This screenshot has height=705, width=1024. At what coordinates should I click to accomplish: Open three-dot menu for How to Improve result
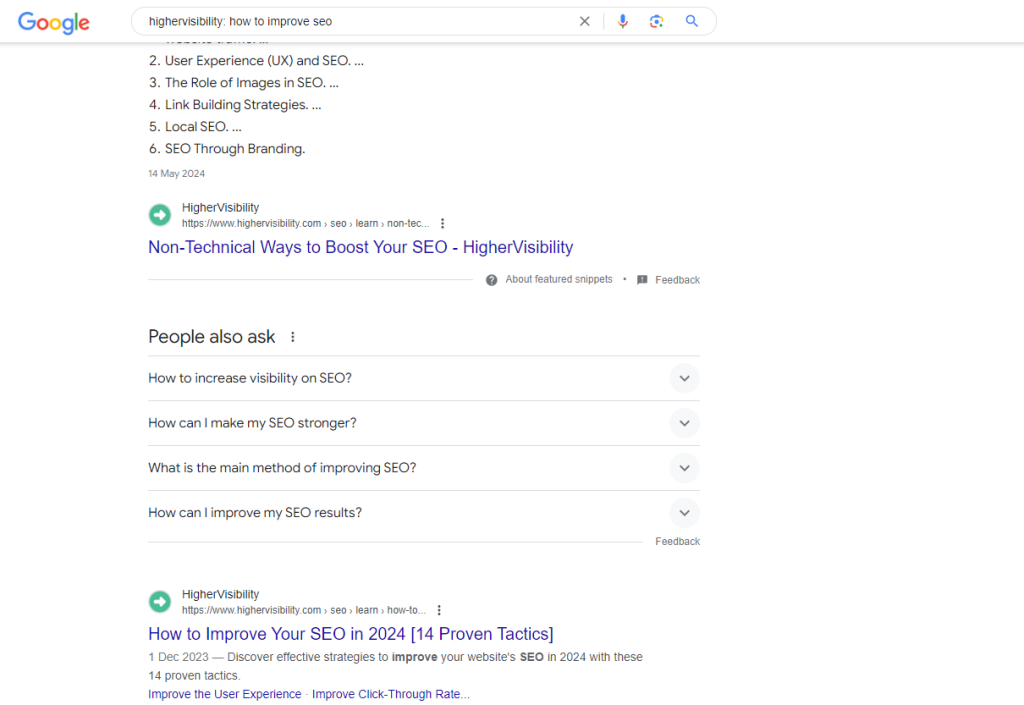click(439, 610)
